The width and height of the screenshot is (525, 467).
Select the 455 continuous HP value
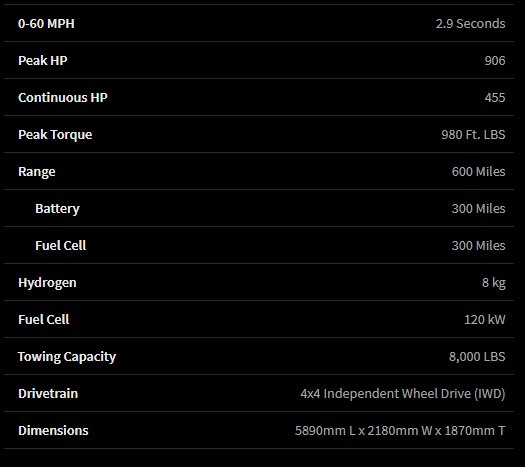click(x=495, y=98)
